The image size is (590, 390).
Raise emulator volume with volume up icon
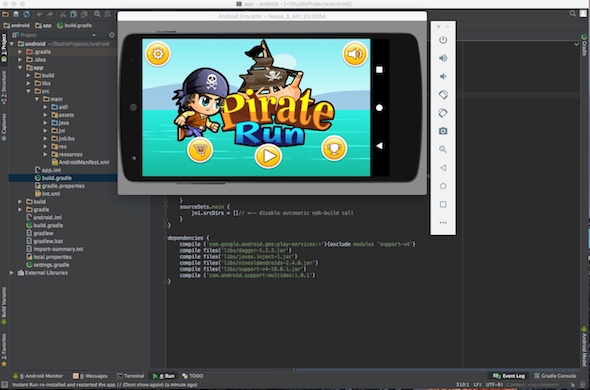tap(443, 58)
